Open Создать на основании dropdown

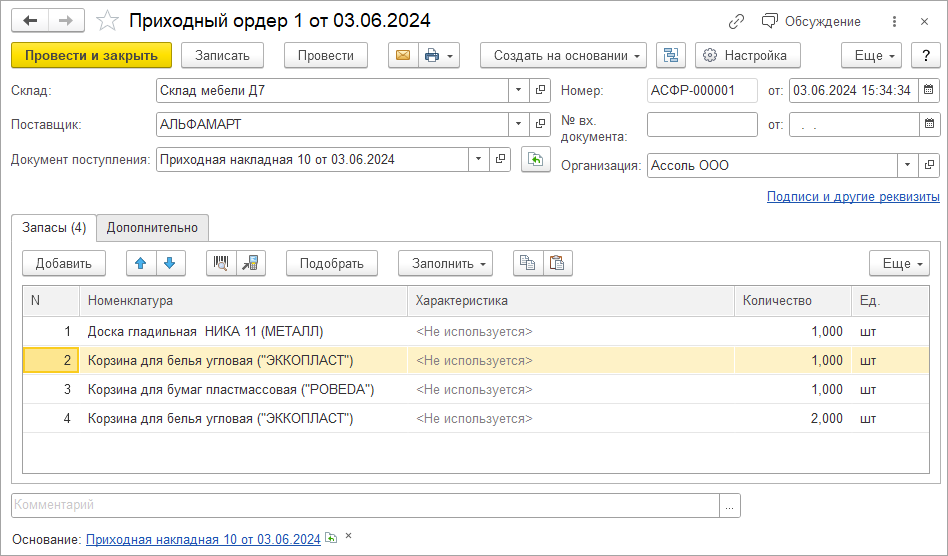point(563,56)
